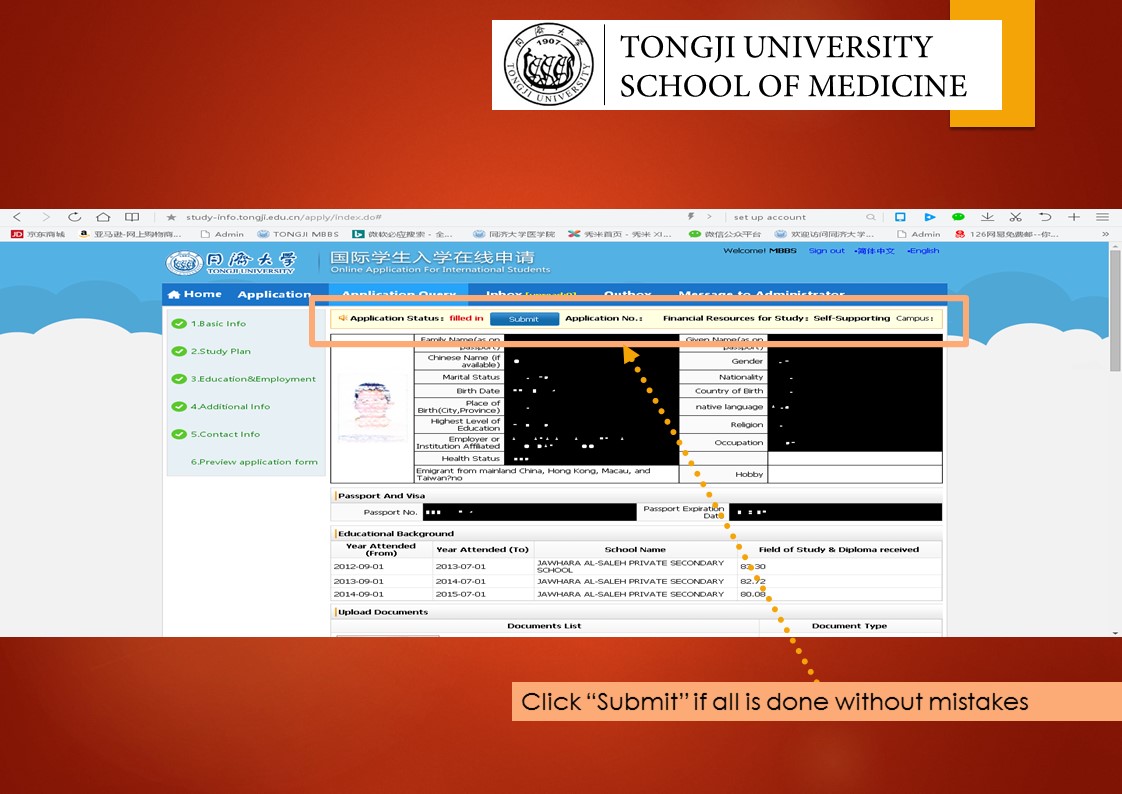This screenshot has width=1122, height=794.
Task: Go to the Home menu item
Action: click(x=195, y=294)
